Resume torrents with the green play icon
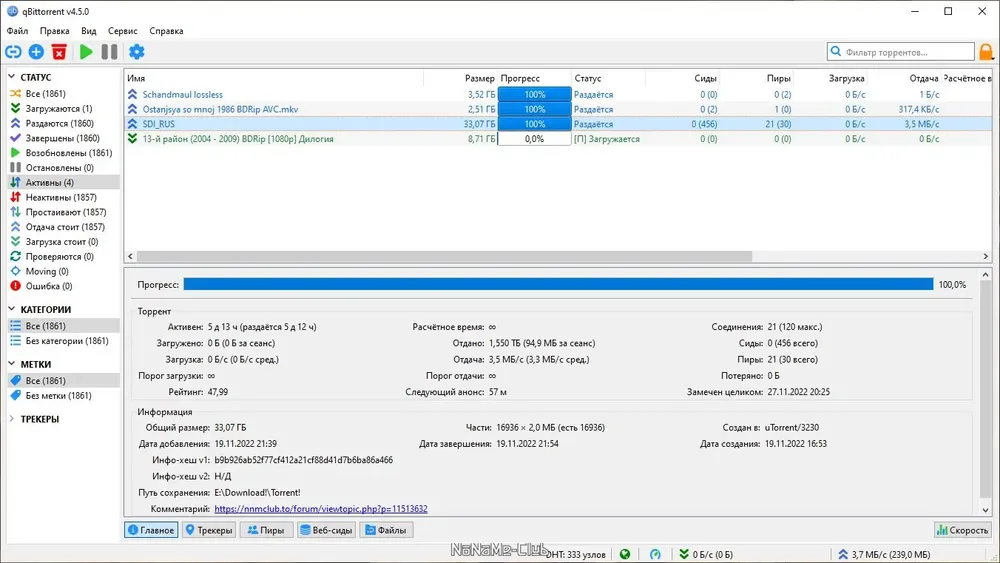 coord(86,52)
